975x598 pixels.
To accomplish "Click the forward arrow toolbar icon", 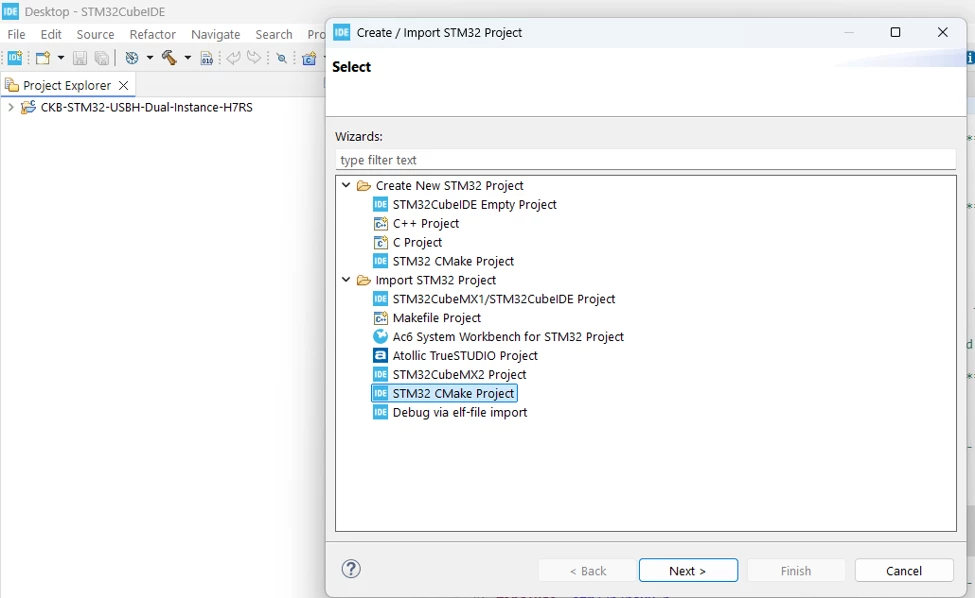I will click(254, 58).
